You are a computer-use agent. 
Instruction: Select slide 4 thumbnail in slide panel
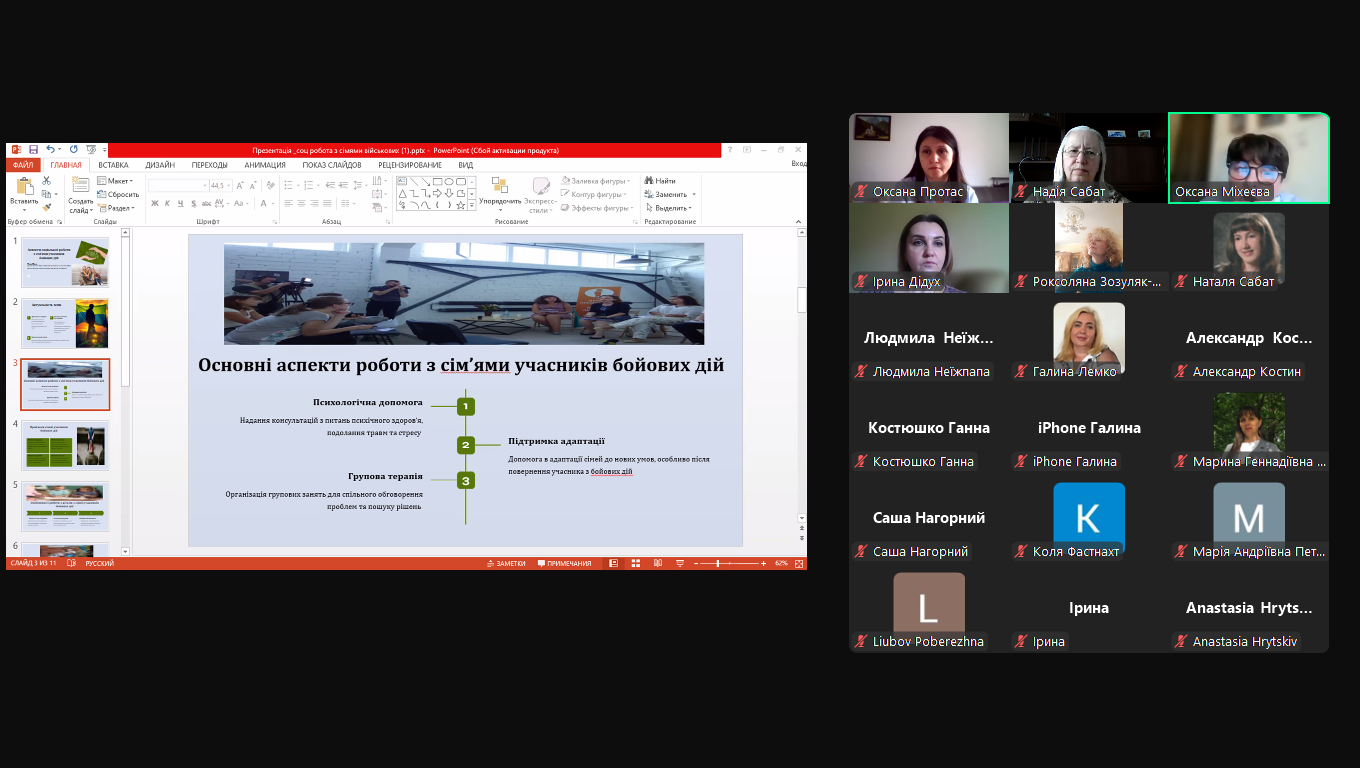click(x=65, y=445)
